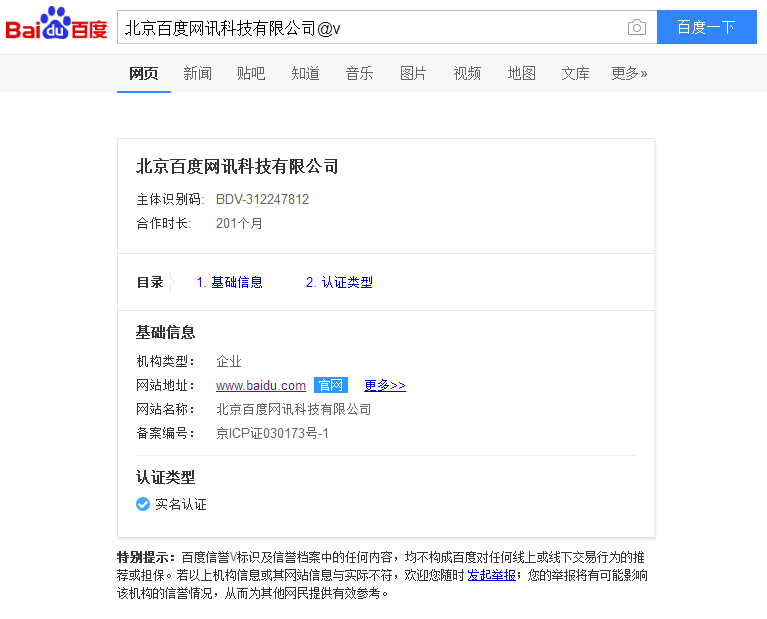Viewport: 767px width, 619px height.
Task: Click the ICP number 京ICP证030173号-1
Action: pyautogui.click(x=272, y=434)
